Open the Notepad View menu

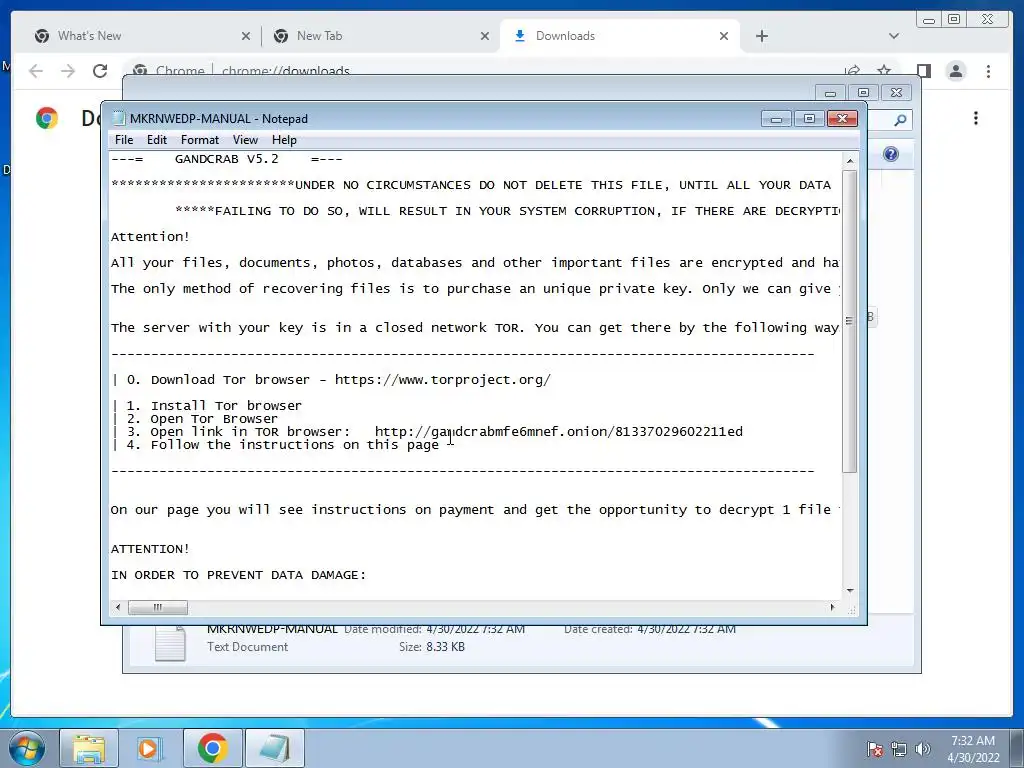pyautogui.click(x=245, y=140)
